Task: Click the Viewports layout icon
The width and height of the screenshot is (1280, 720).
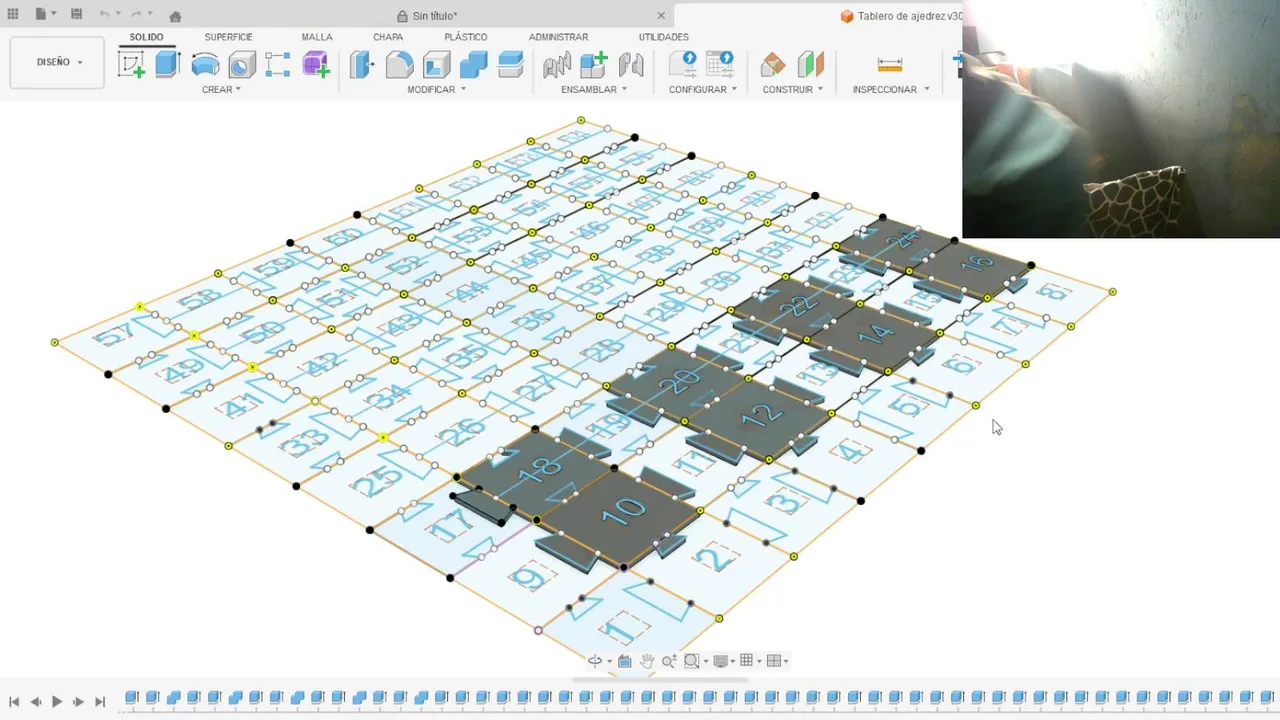Action: 773,661
